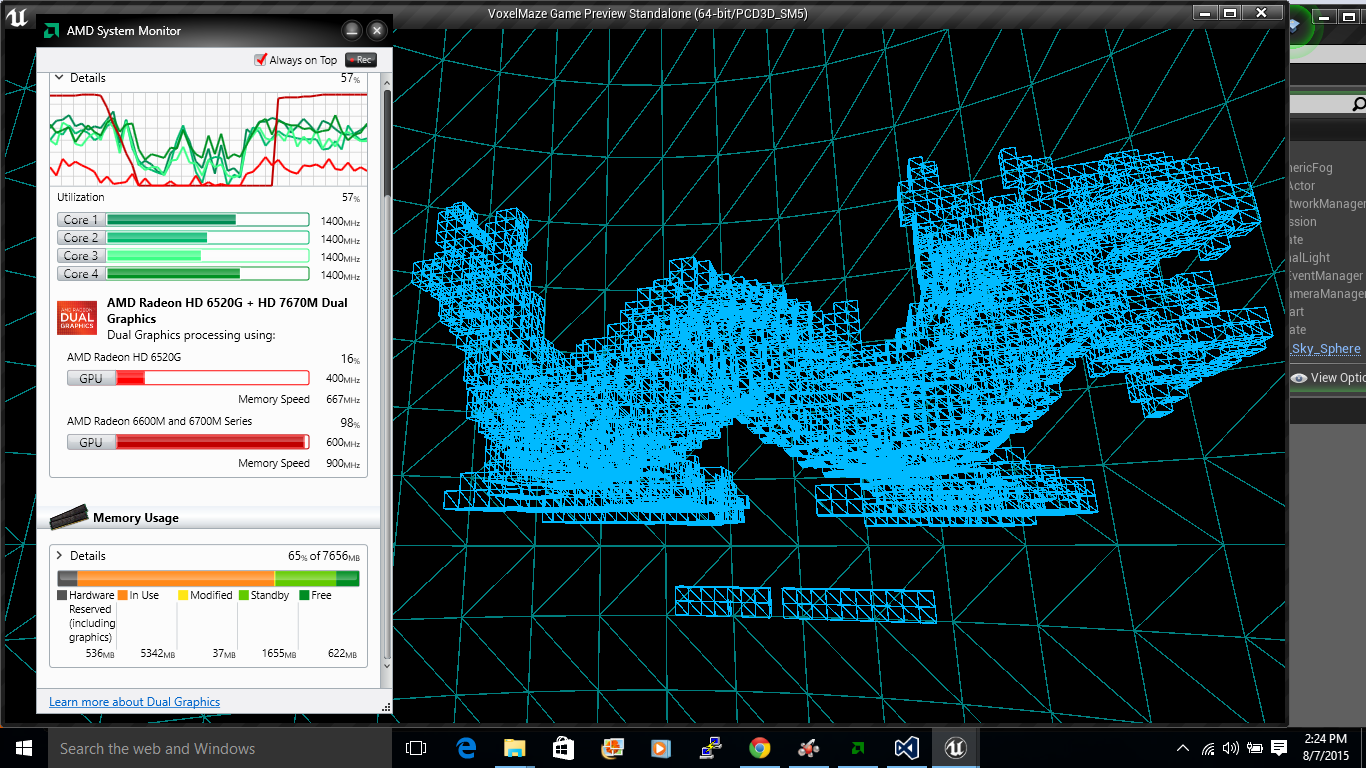Click the '622MB' Free value
Screen dimensions: 1366x768
[x=343, y=654]
